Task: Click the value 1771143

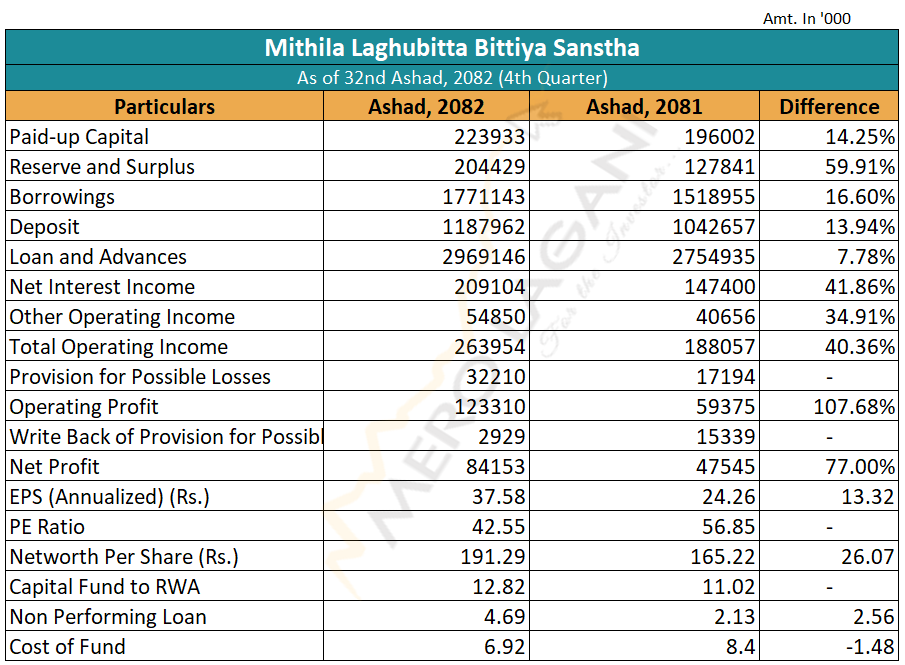Action: pos(484,197)
